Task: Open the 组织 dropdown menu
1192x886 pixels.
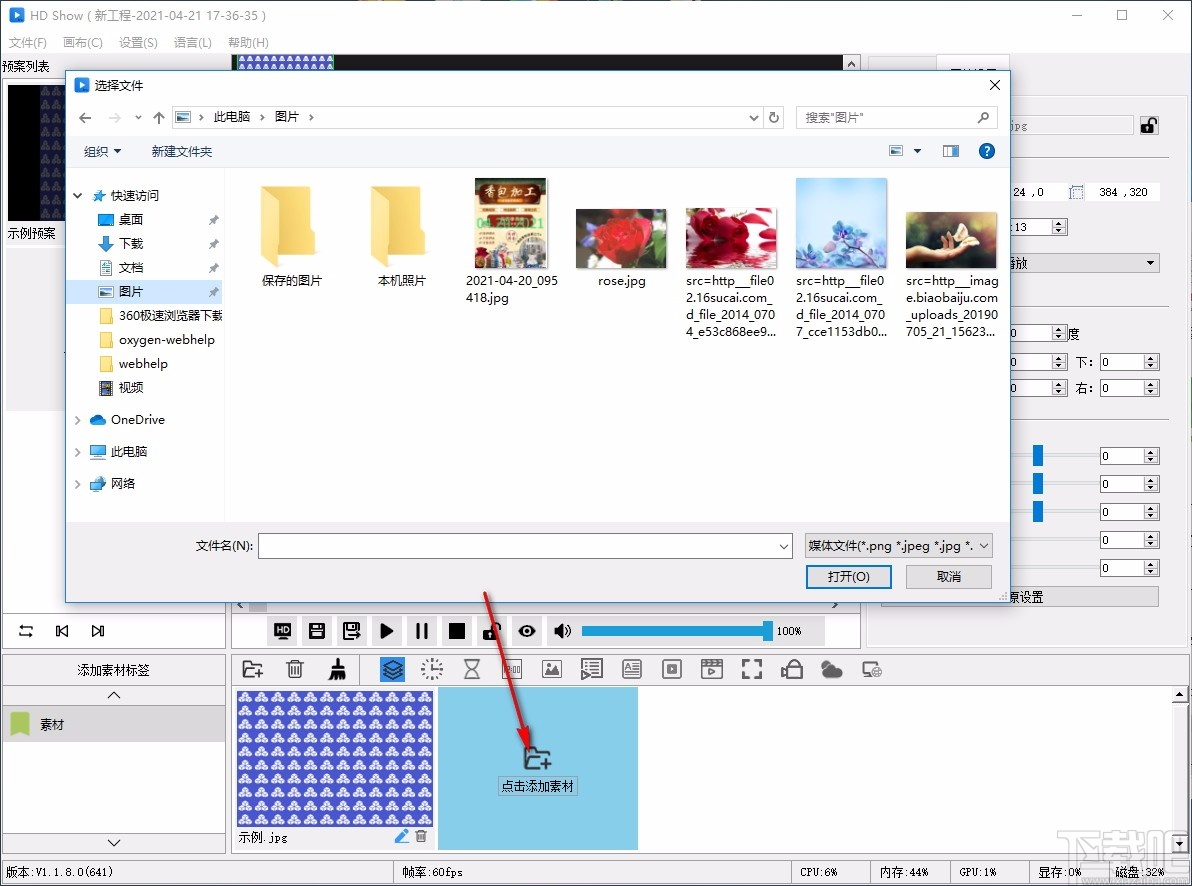Action: pyautogui.click(x=102, y=151)
